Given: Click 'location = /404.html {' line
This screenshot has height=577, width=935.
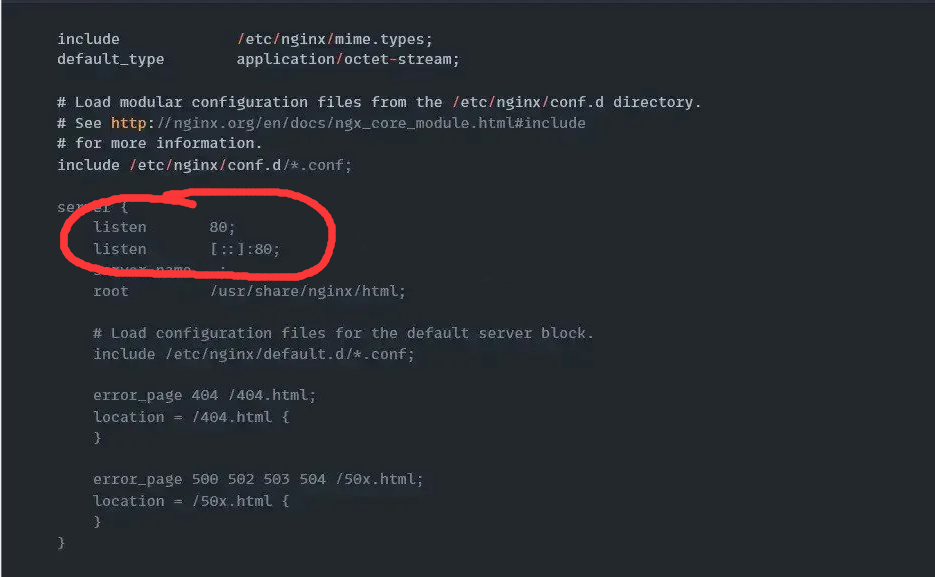Looking at the screenshot, I should [x=191, y=417].
